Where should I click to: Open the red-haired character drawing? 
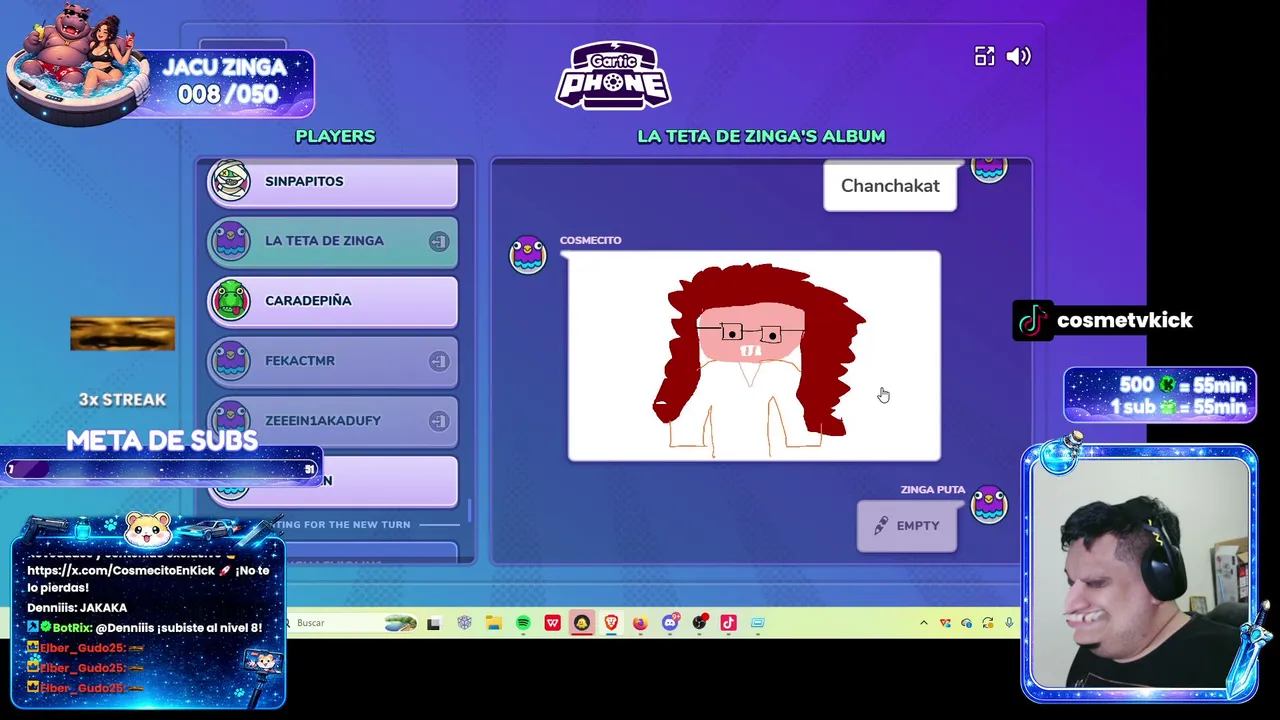(754, 356)
